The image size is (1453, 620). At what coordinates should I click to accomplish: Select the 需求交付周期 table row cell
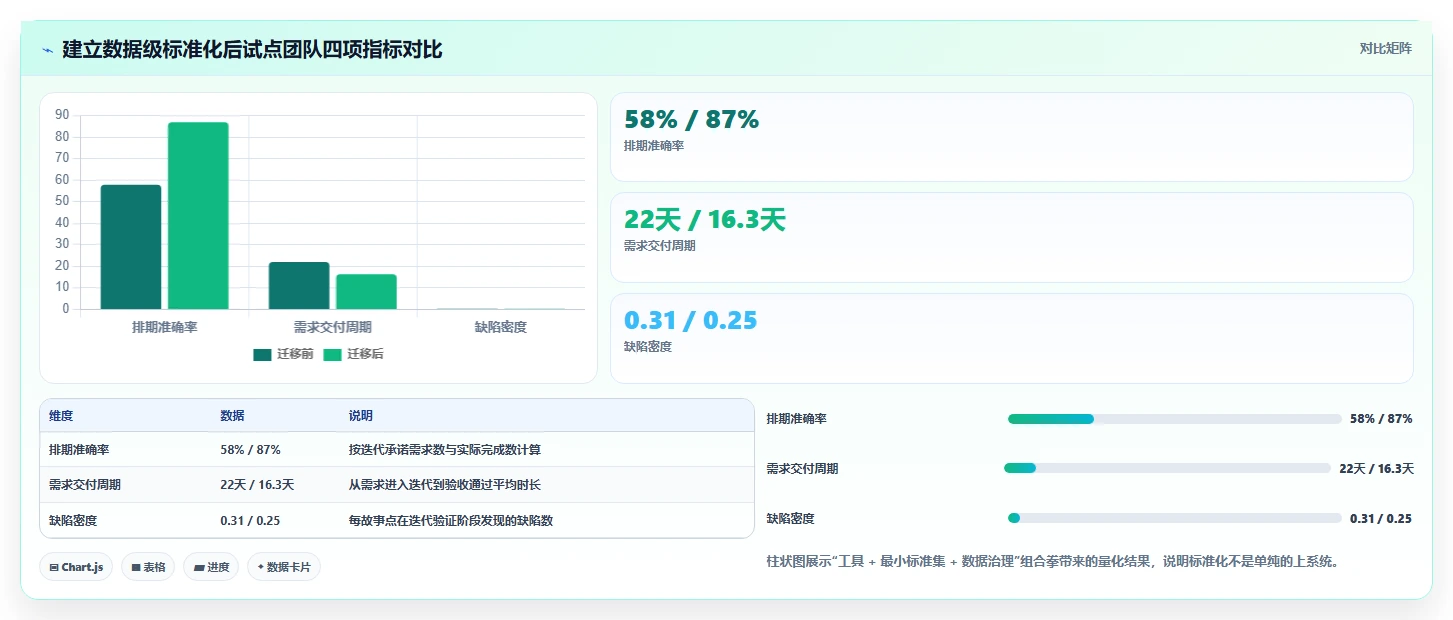click(x=85, y=485)
